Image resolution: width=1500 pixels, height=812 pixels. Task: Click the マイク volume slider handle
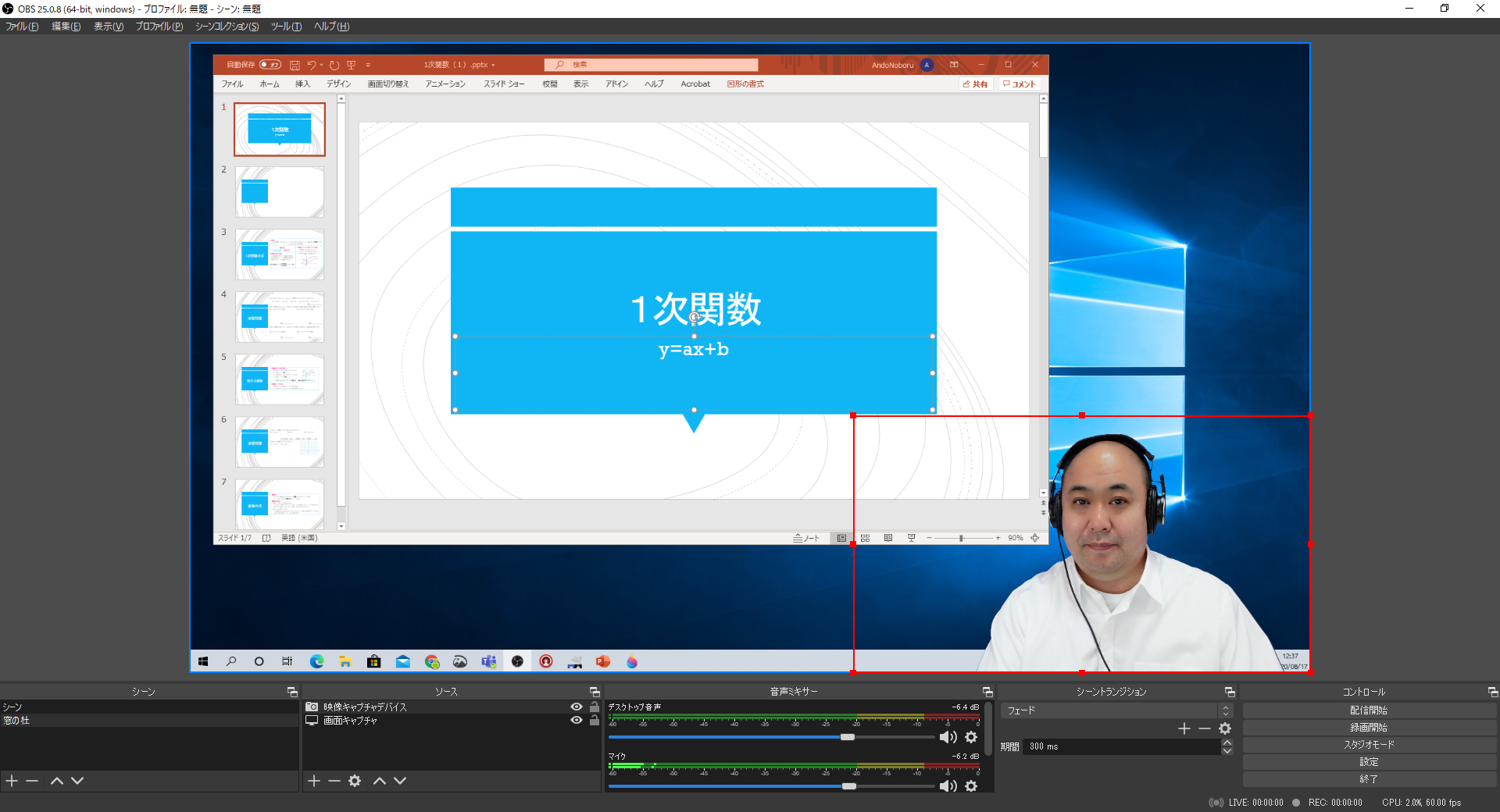[849, 786]
